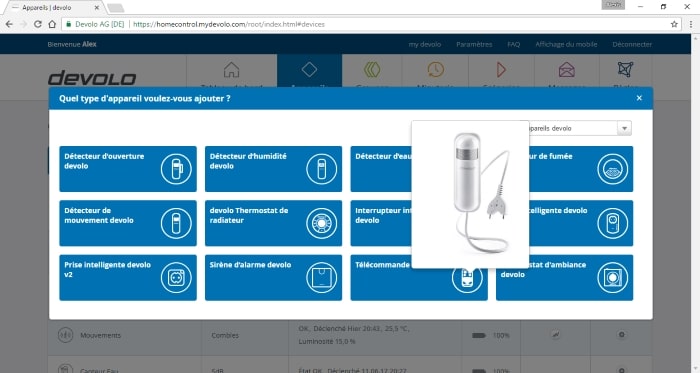Viewport: 700px width, 373px height.
Task: Select the Détecteur d'eau tile
Action: click(381, 169)
